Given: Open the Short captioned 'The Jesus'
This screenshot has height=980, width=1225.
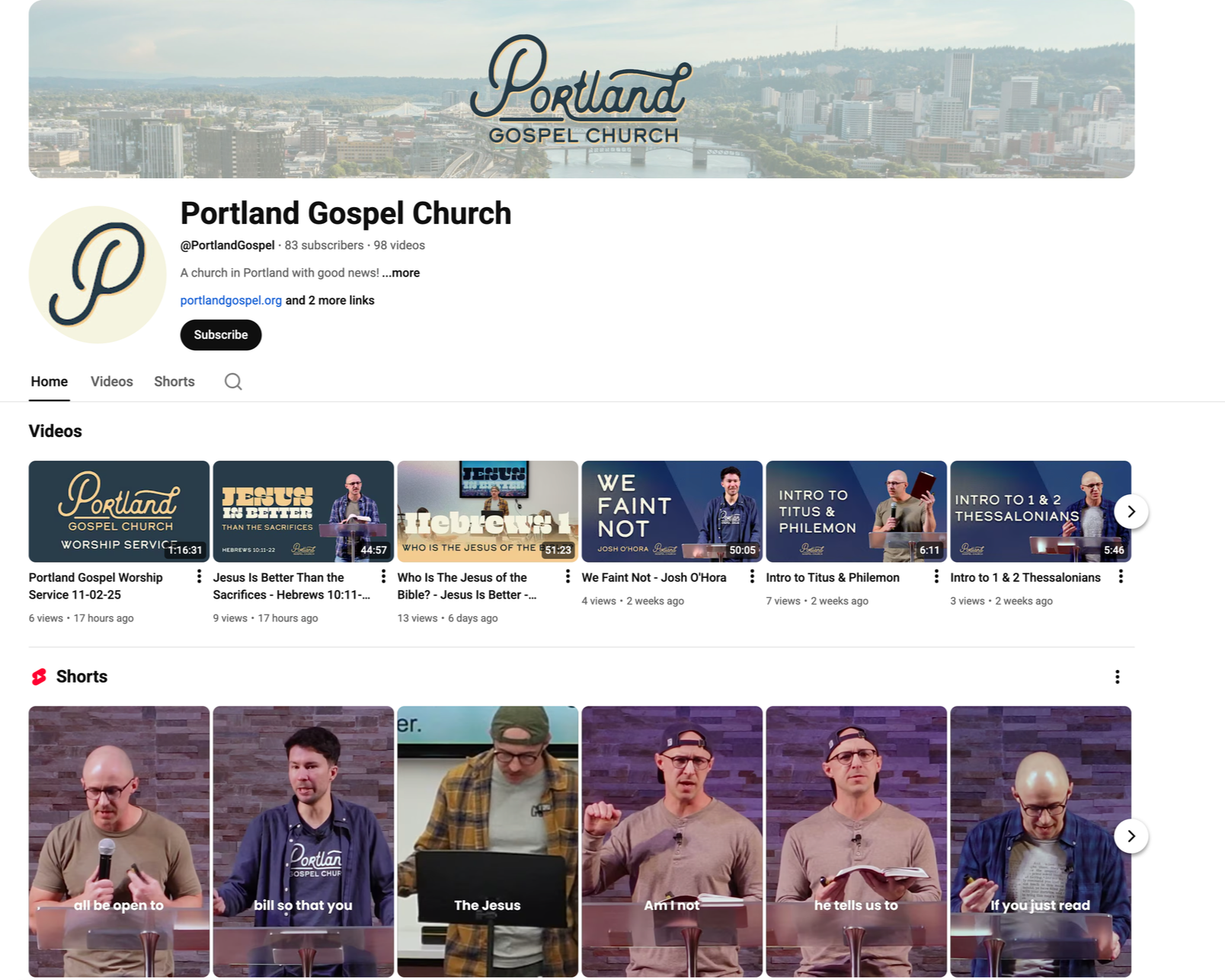Looking at the screenshot, I should click(x=488, y=841).
